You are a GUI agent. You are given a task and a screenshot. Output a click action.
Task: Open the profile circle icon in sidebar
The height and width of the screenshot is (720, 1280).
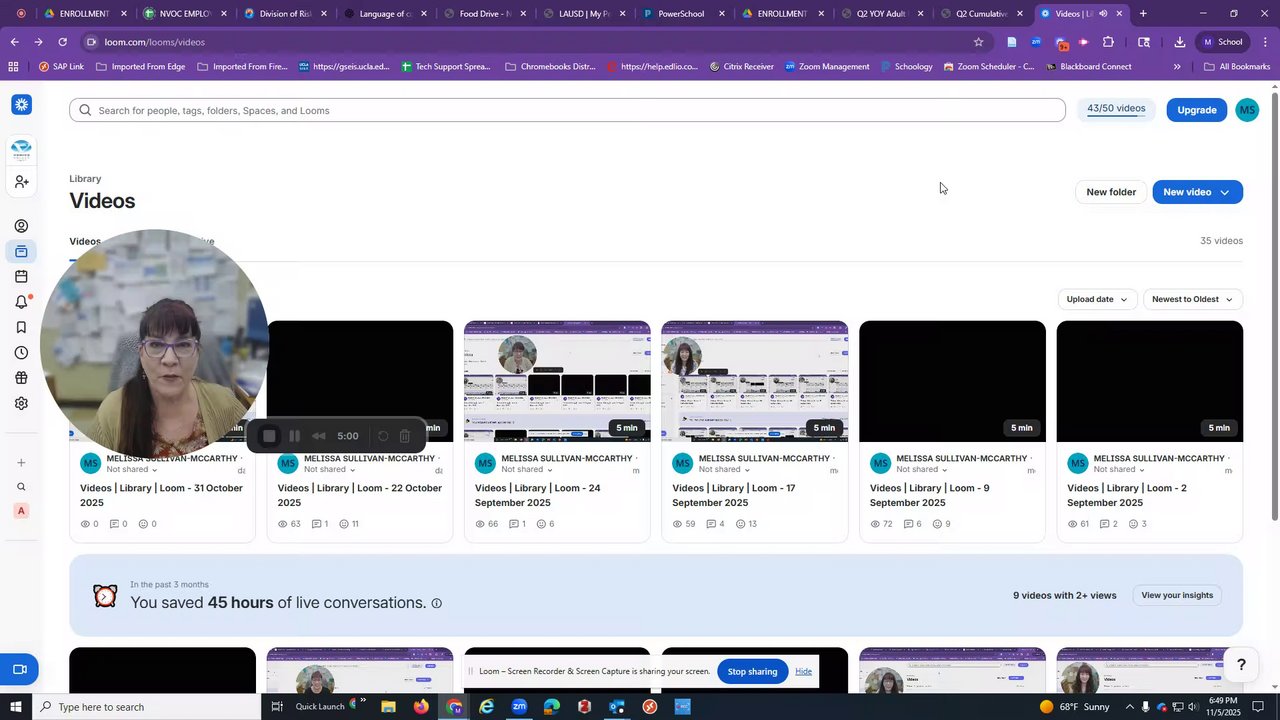coord(21,226)
